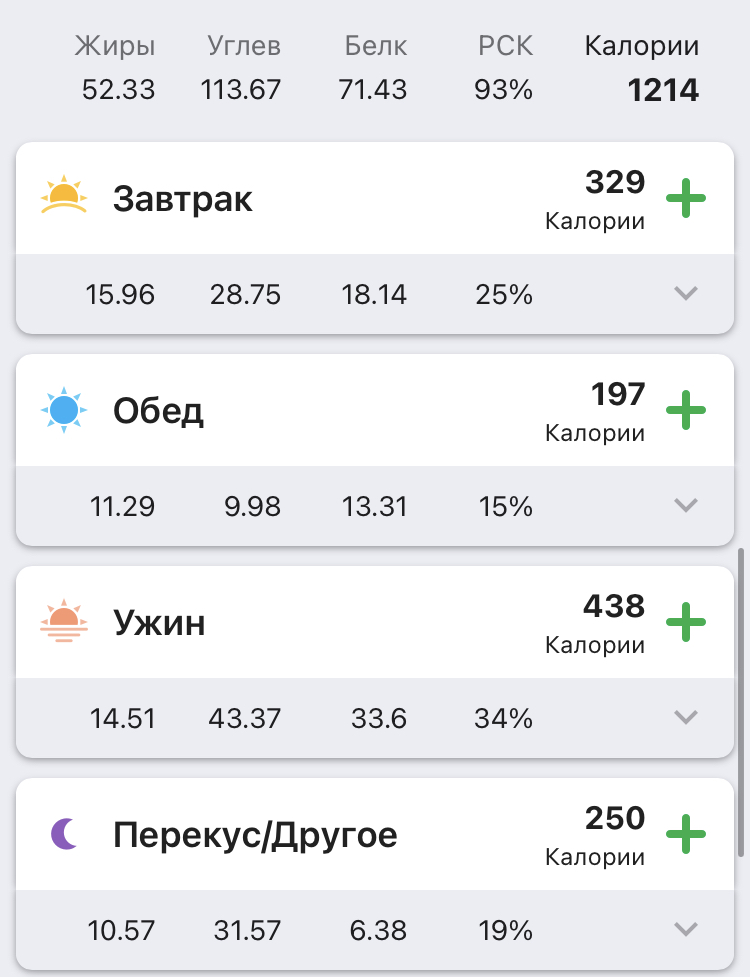Viewport: 750px width, 977px height.
Task: Open the Завтрак meal title
Action: [183, 199]
